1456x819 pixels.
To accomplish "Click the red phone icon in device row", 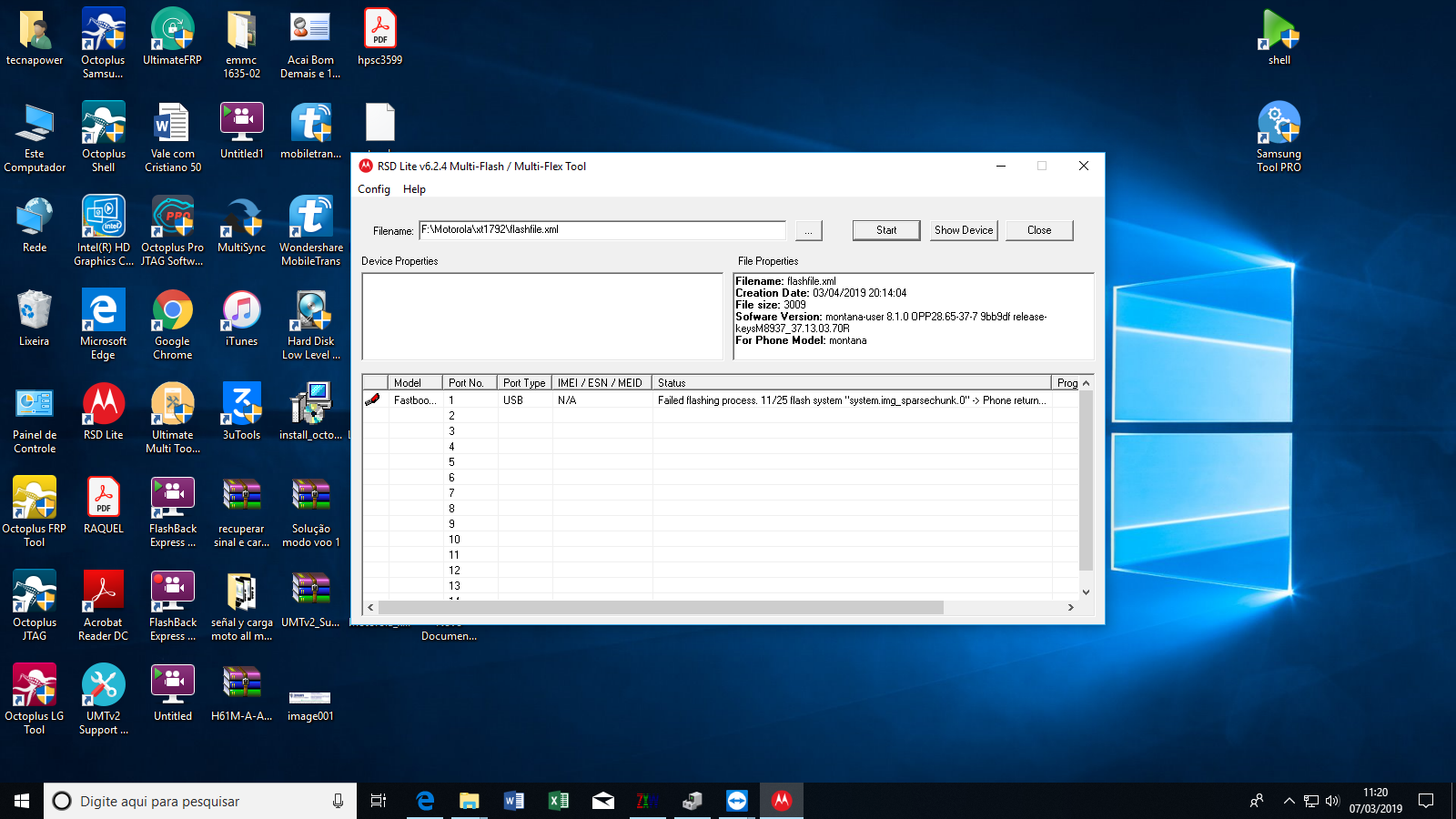I will pyautogui.click(x=372, y=399).
